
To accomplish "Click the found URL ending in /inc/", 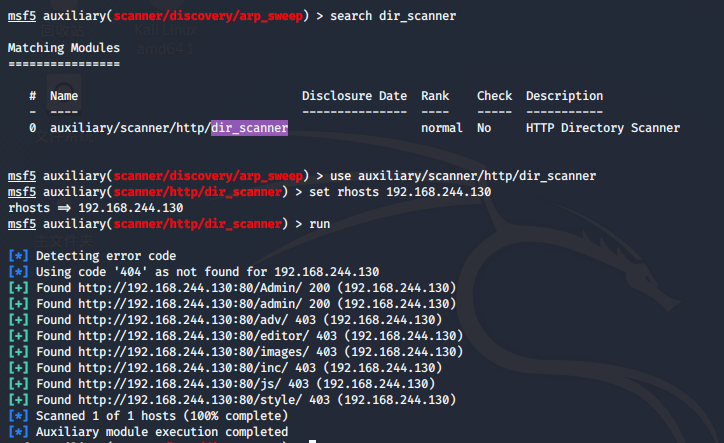I will click(183, 368).
